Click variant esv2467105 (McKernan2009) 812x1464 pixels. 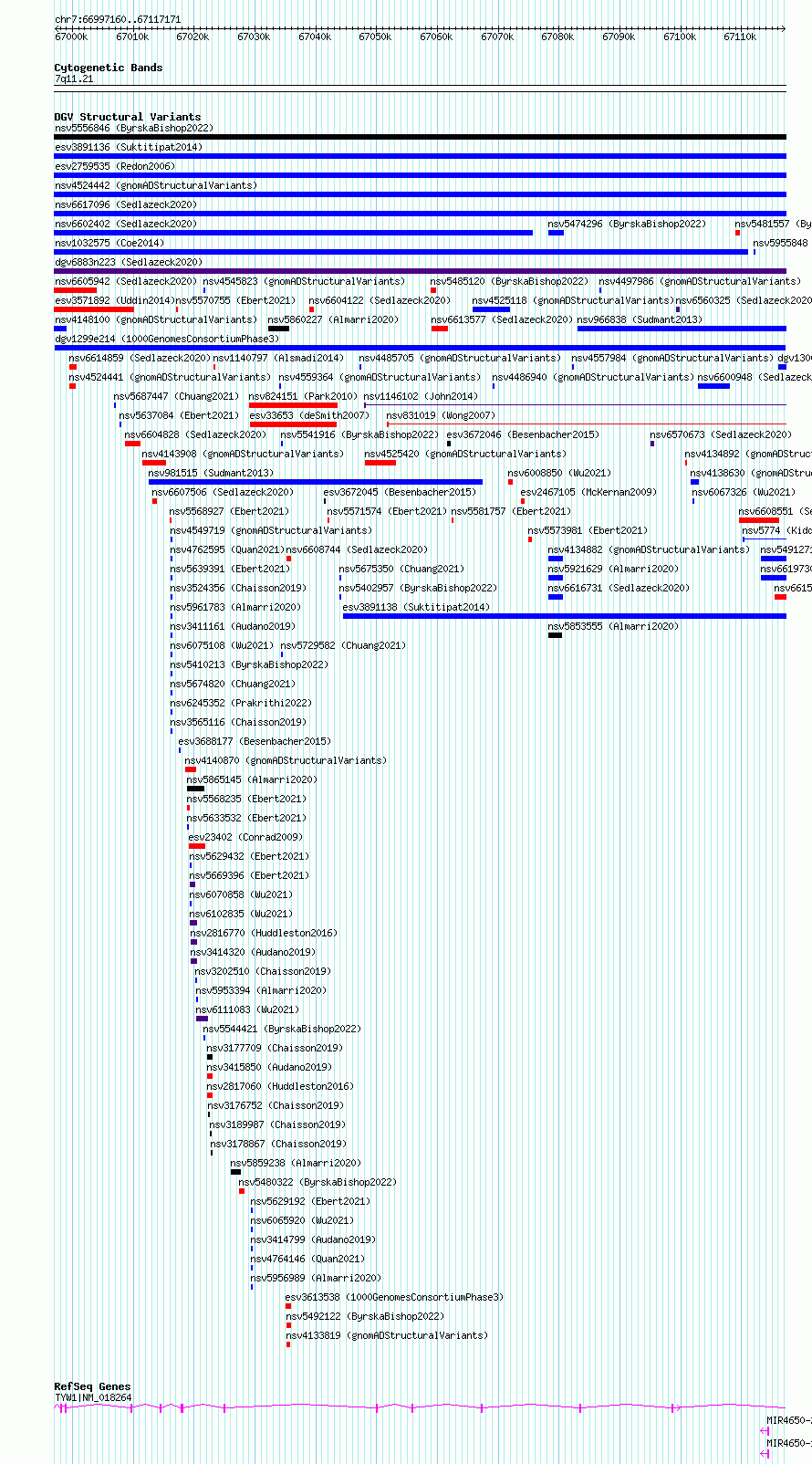tap(588, 492)
